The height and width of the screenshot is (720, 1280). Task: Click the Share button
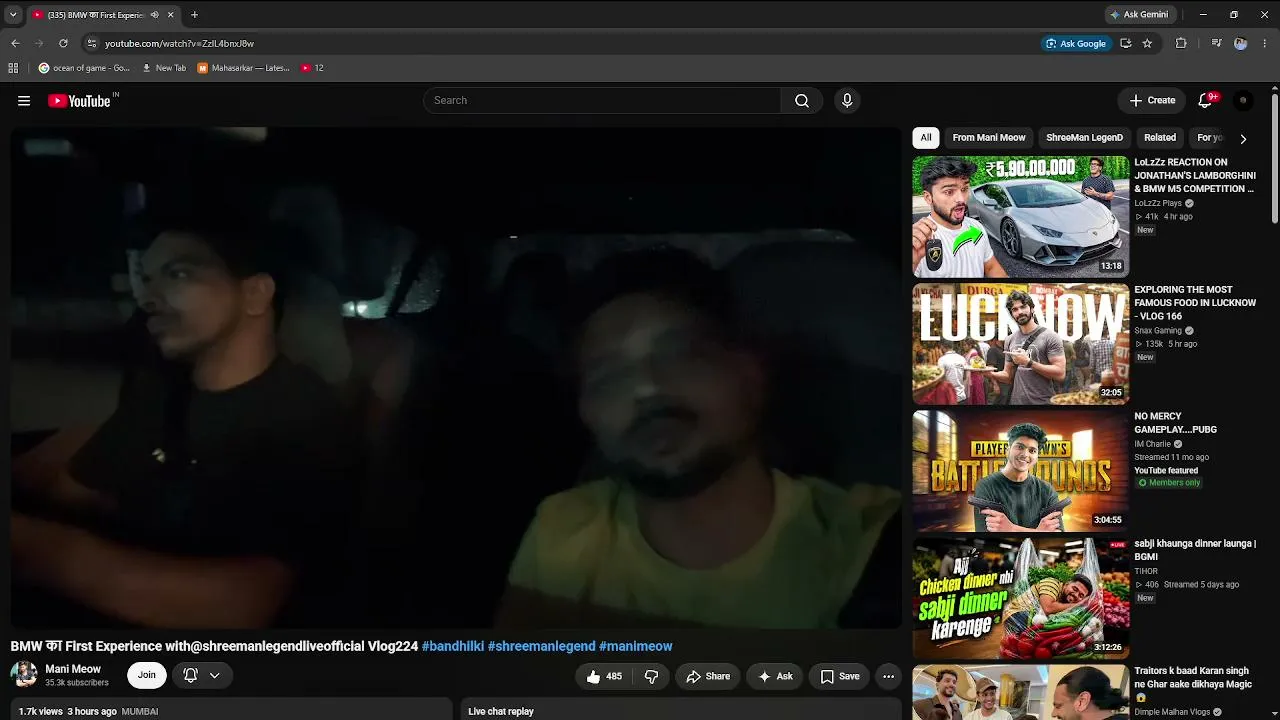[x=708, y=676]
